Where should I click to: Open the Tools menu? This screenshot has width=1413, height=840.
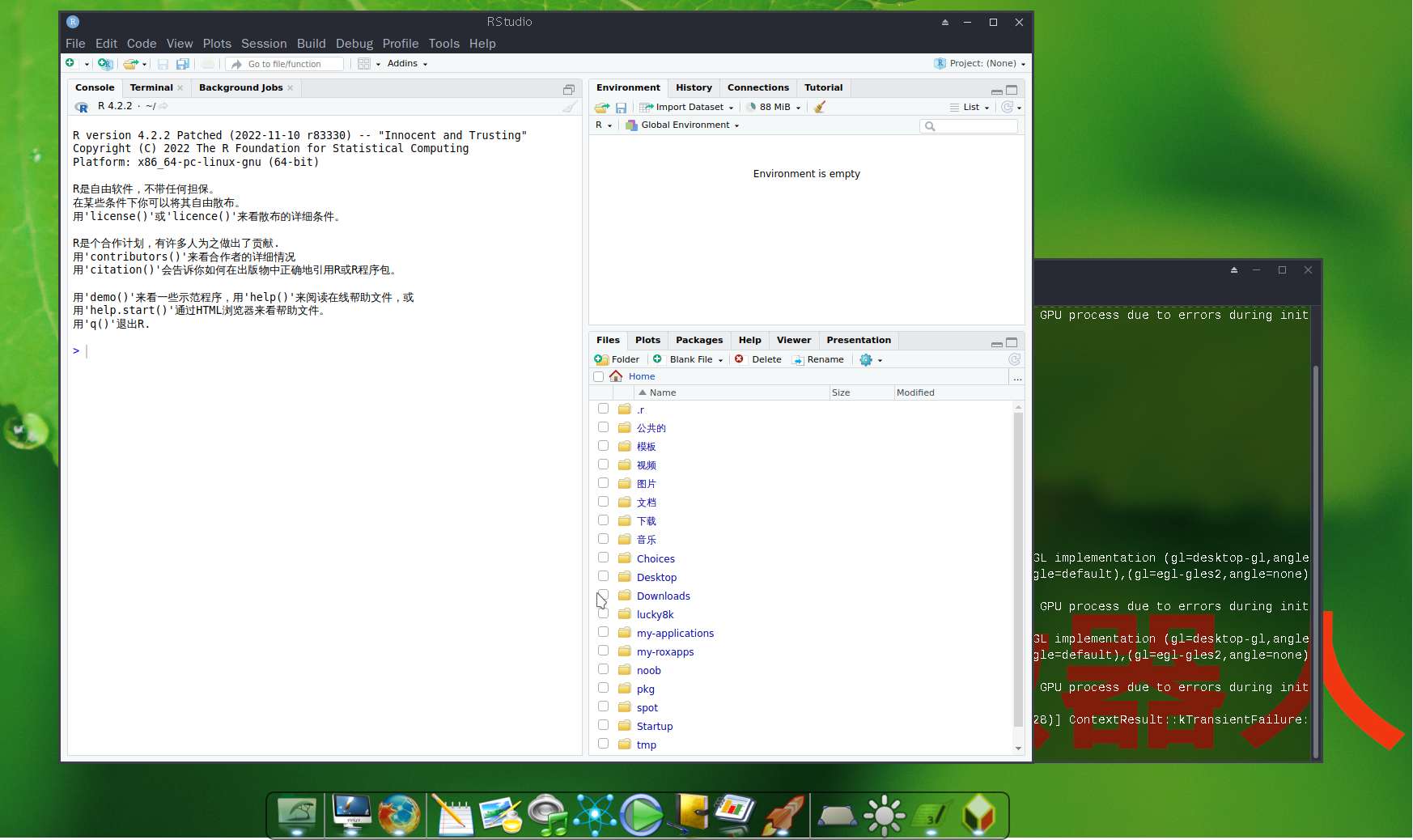(443, 44)
